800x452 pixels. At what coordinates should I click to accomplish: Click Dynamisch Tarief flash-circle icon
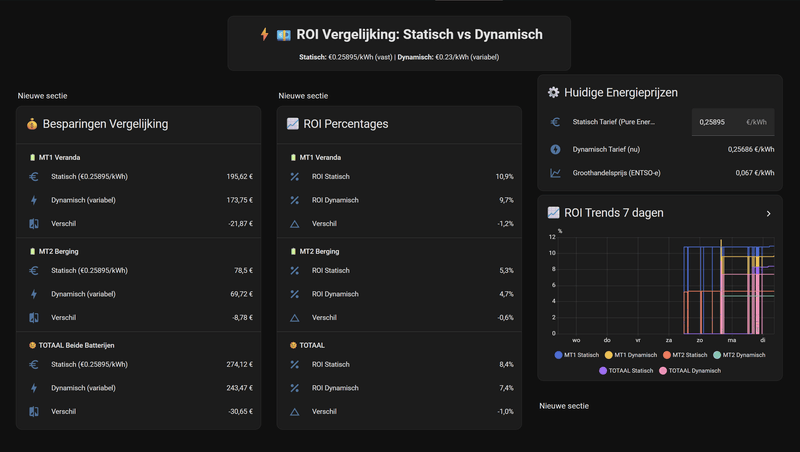(x=555, y=150)
